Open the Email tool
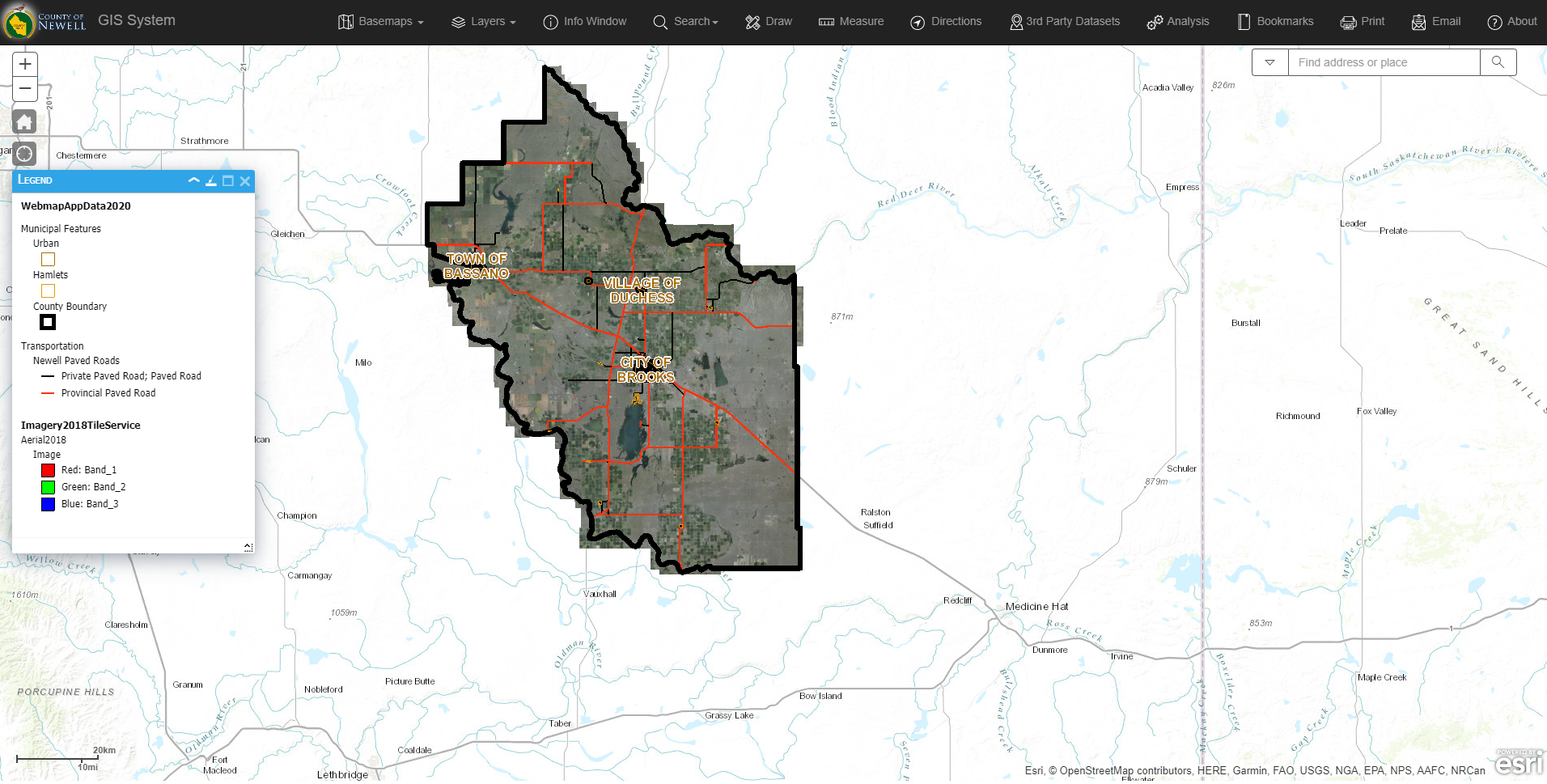This screenshot has width=1547, height=784. pos(1435,22)
